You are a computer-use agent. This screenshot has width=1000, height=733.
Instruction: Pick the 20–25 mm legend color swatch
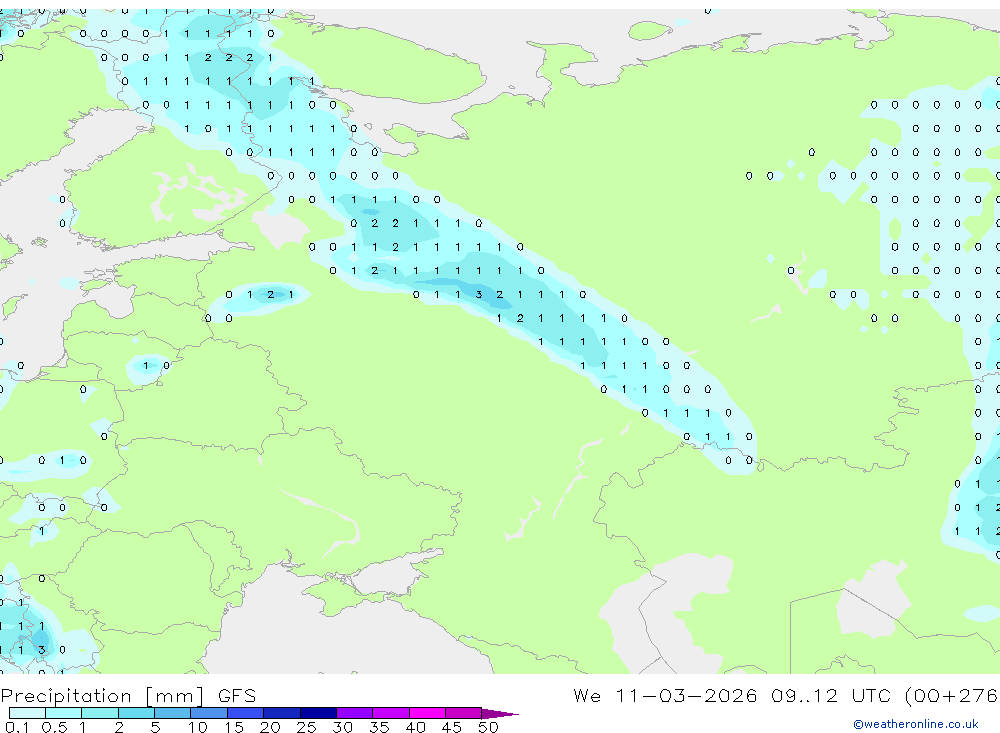[281, 713]
